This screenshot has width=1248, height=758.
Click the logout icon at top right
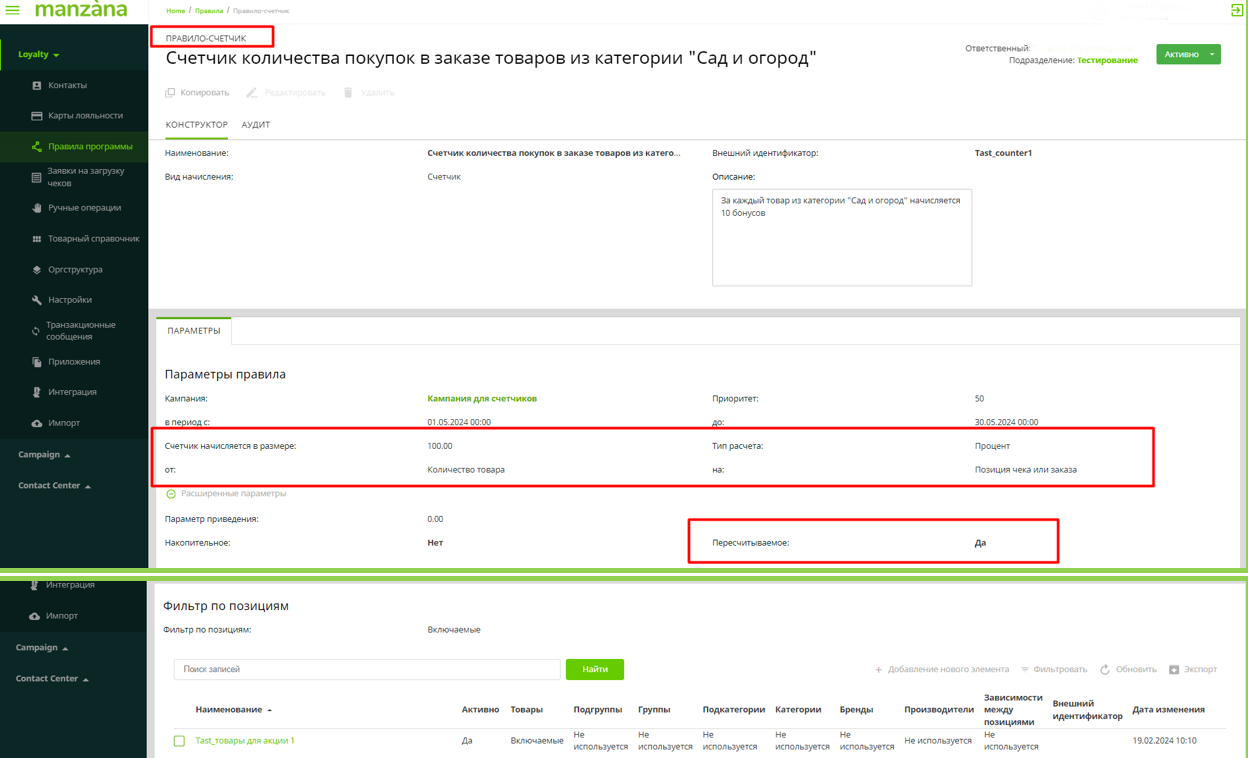point(1236,10)
